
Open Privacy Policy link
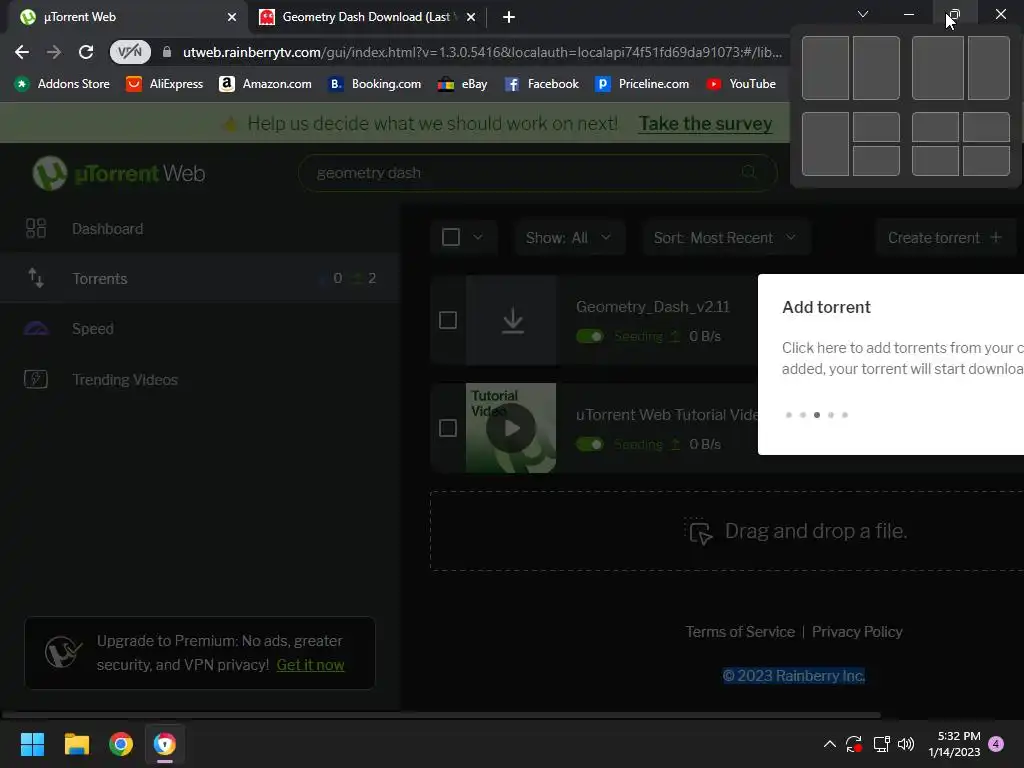tap(857, 632)
